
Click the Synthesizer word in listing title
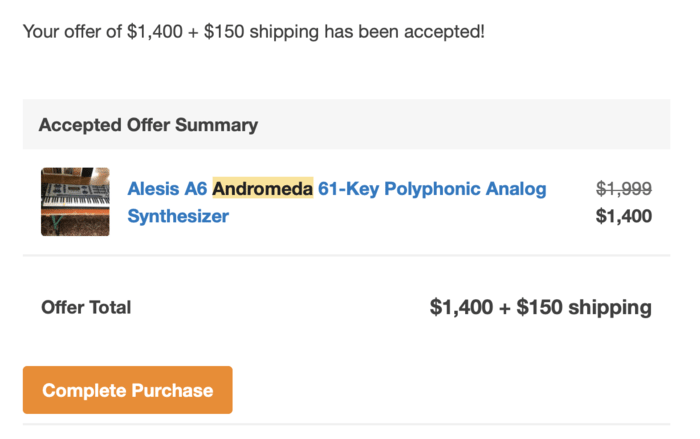tap(177, 216)
